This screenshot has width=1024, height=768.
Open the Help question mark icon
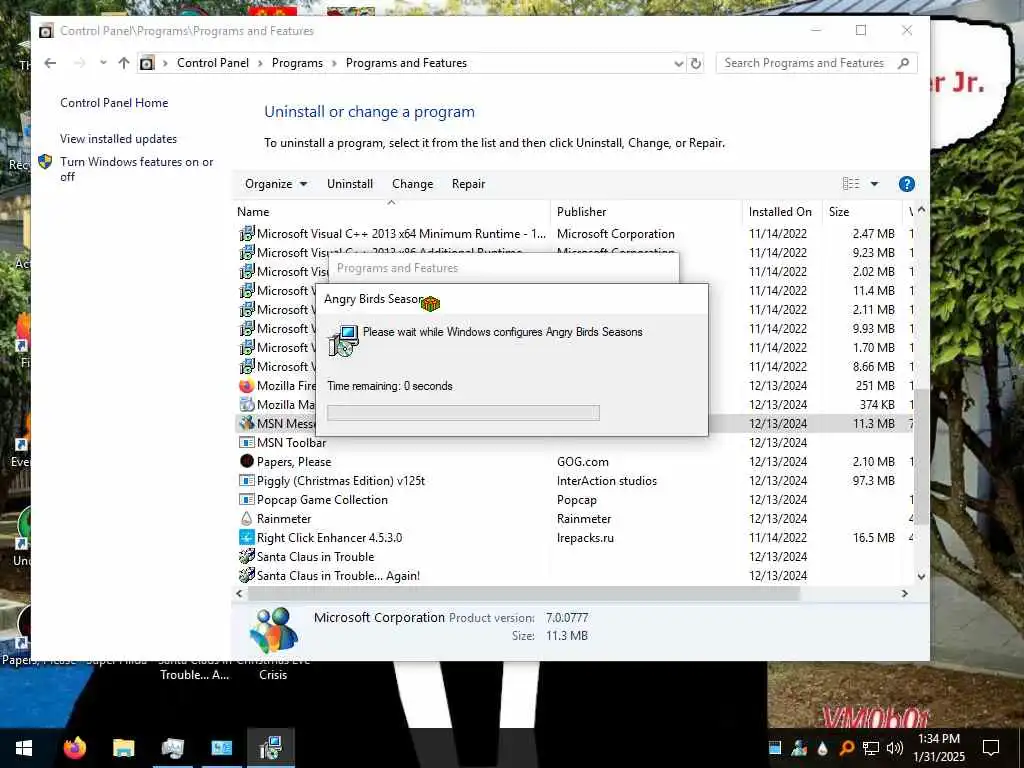(906, 184)
